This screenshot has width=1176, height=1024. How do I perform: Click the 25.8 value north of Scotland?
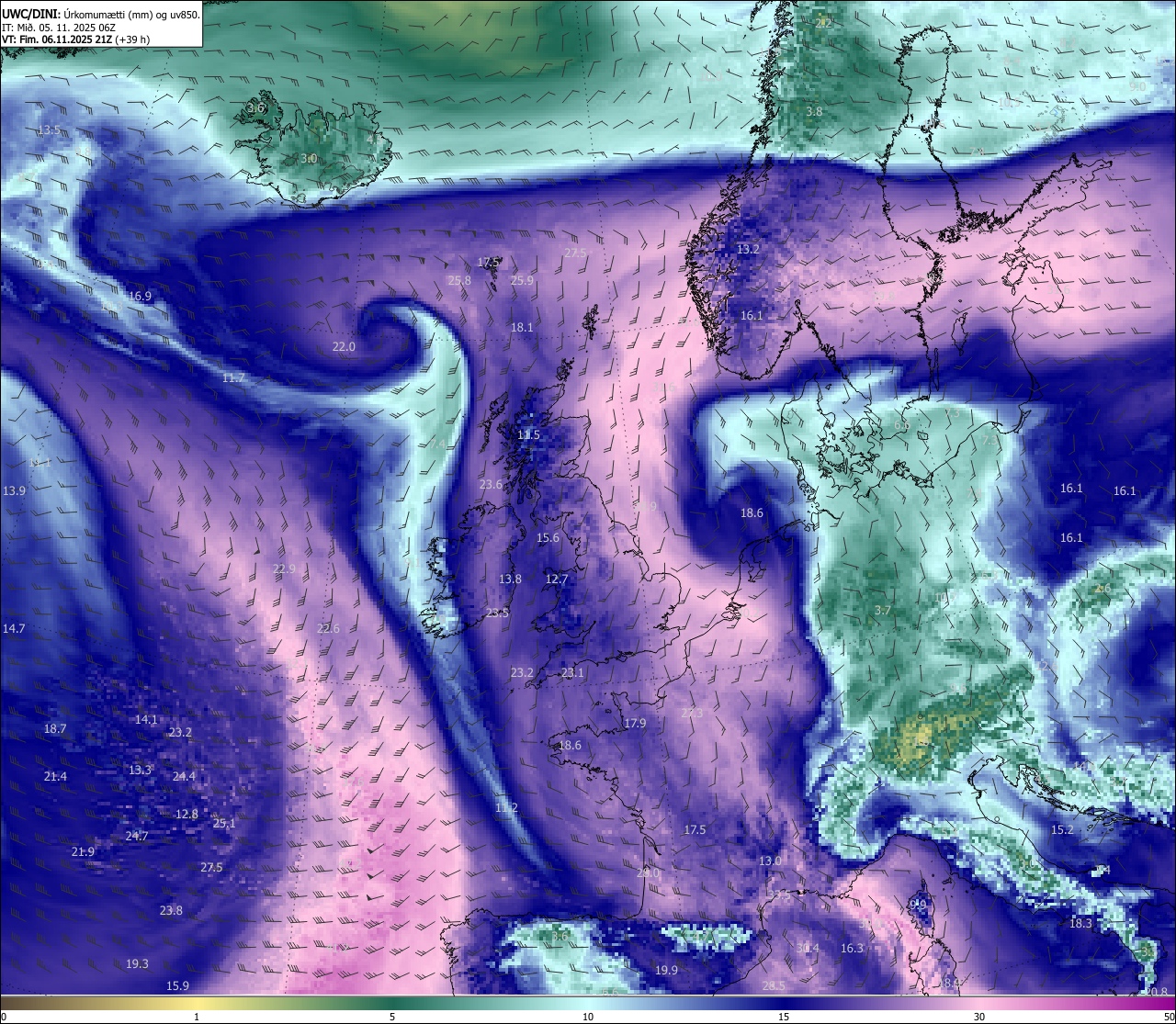click(x=459, y=281)
